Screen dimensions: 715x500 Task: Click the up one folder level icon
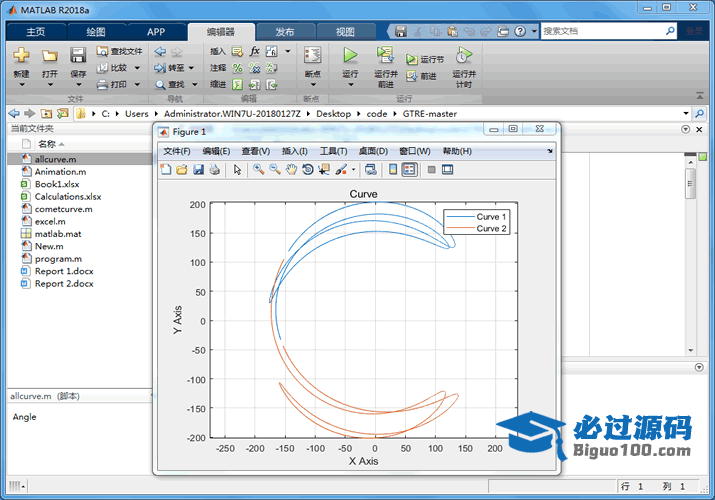tap(46, 113)
